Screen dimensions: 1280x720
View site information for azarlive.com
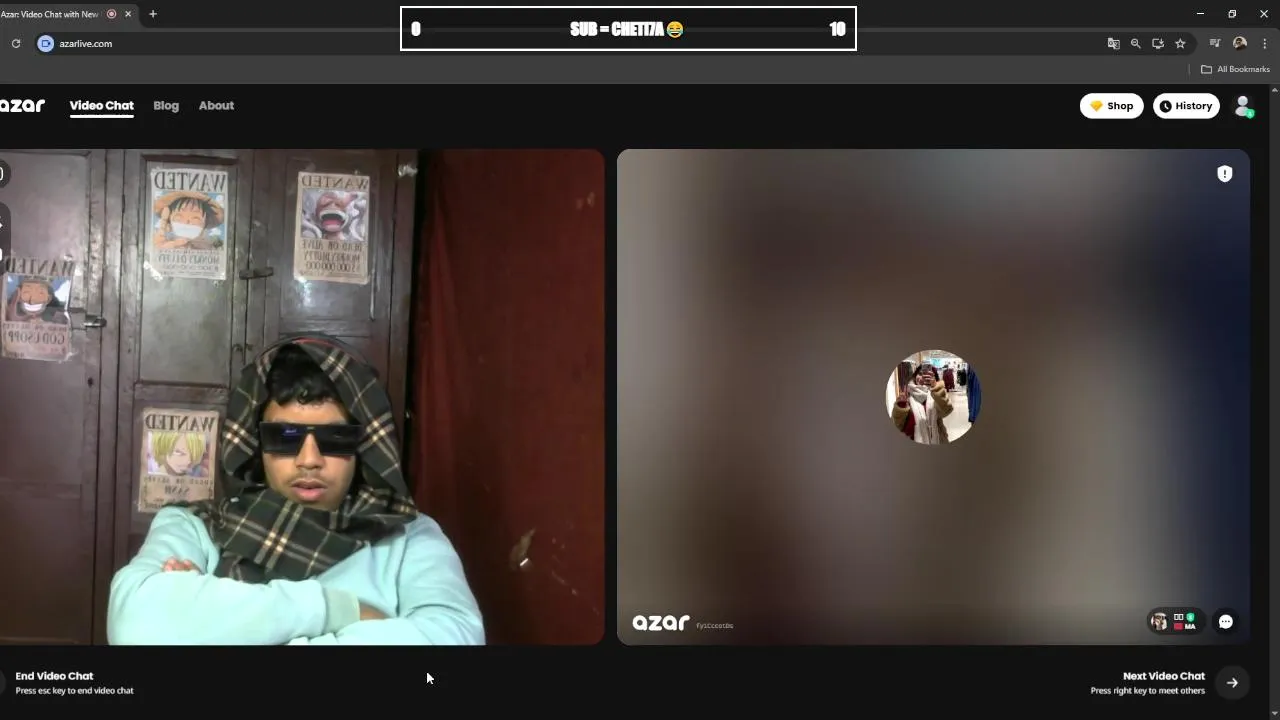45,44
